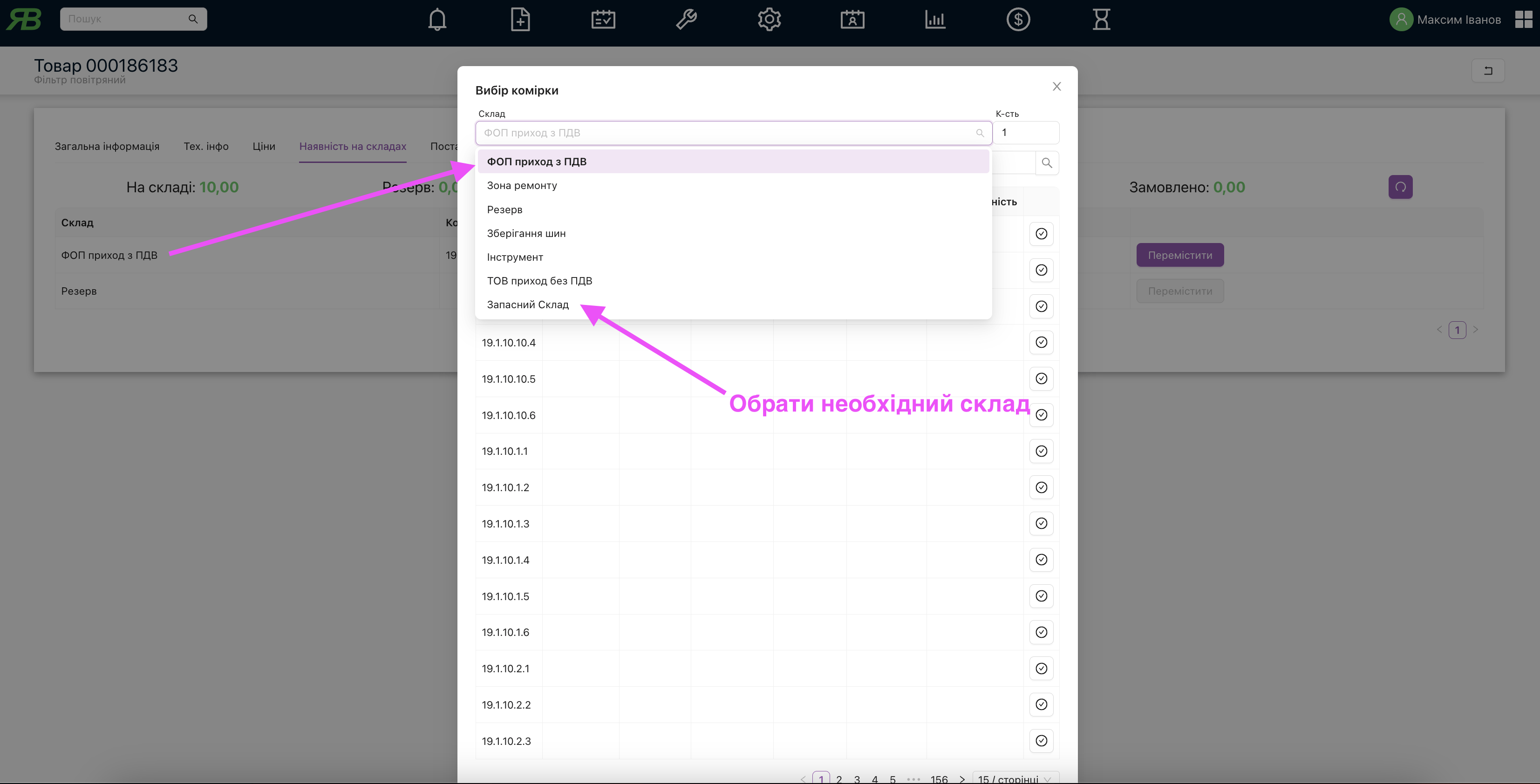The width and height of the screenshot is (1540, 784).
Task: Pick 'ТОВ приход без ПДВ' option
Action: (539, 281)
